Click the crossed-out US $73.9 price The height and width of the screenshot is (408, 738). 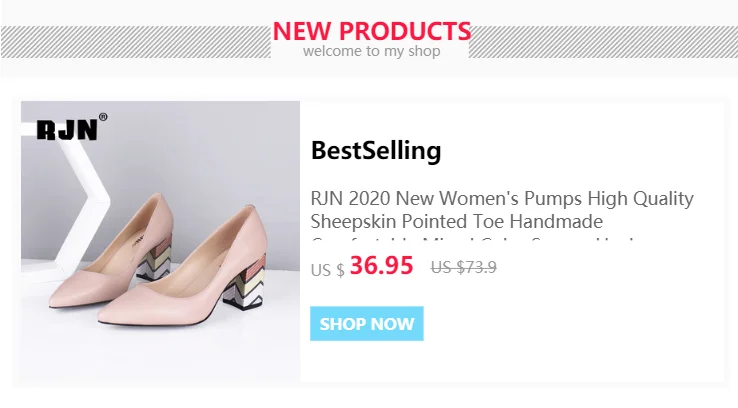coord(463,267)
